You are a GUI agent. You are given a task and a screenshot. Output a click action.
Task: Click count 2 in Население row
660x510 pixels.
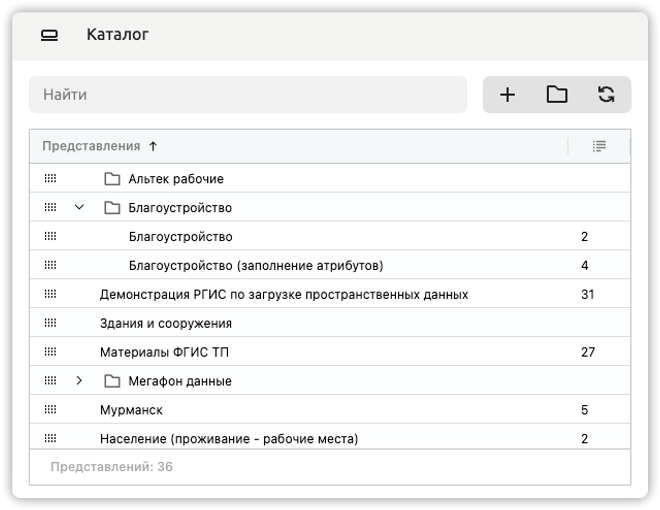[x=585, y=439]
